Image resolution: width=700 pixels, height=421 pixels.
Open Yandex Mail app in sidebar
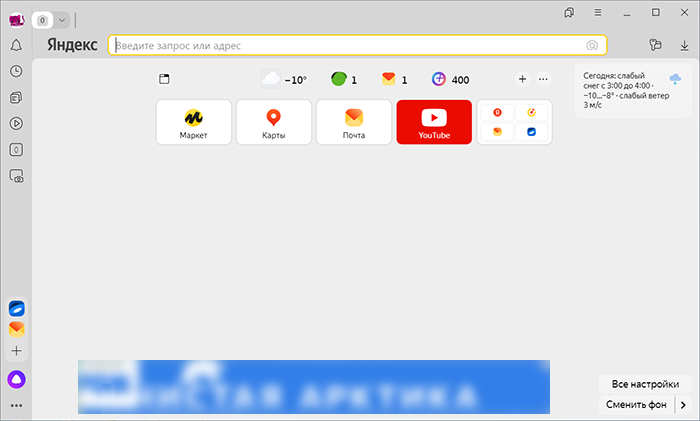(17, 329)
